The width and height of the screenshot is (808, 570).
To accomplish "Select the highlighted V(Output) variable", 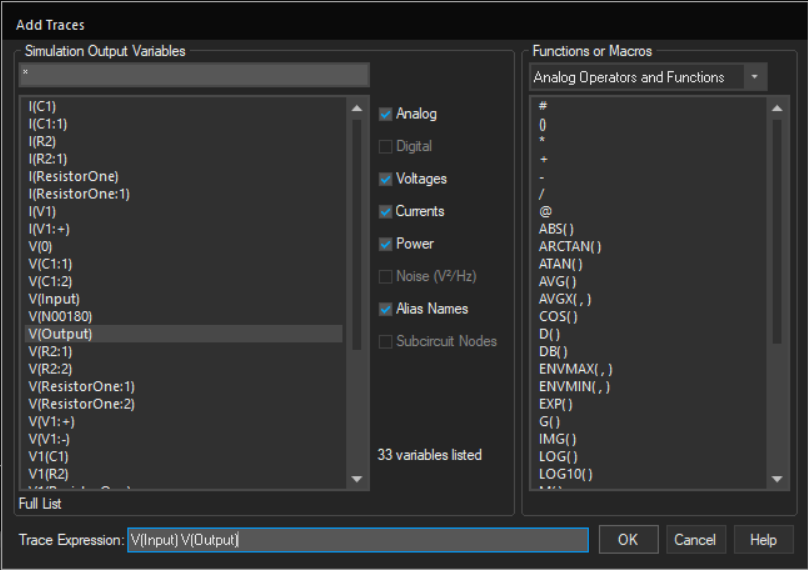I will [x=183, y=334].
